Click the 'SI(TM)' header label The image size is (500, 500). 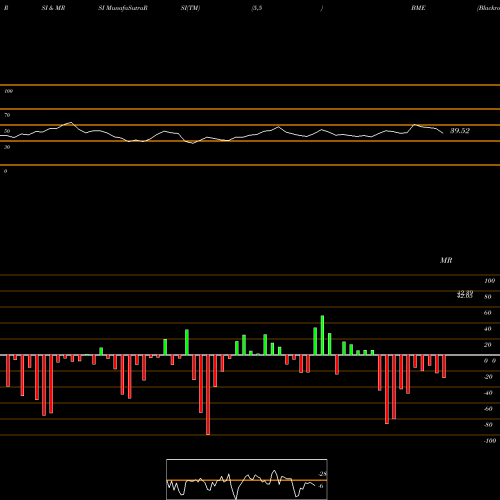click(x=190, y=8)
